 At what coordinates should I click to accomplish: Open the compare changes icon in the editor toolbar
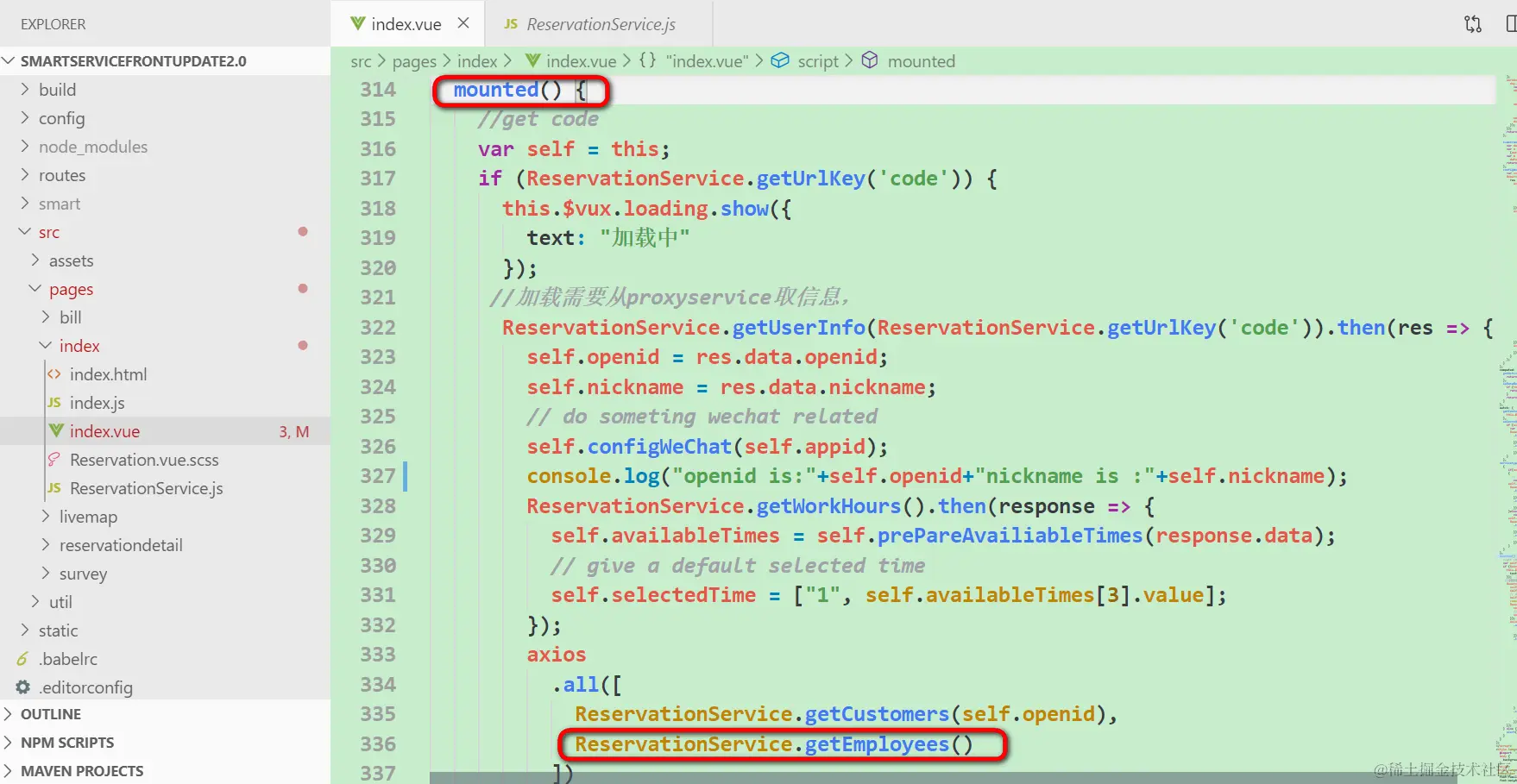click(1473, 24)
